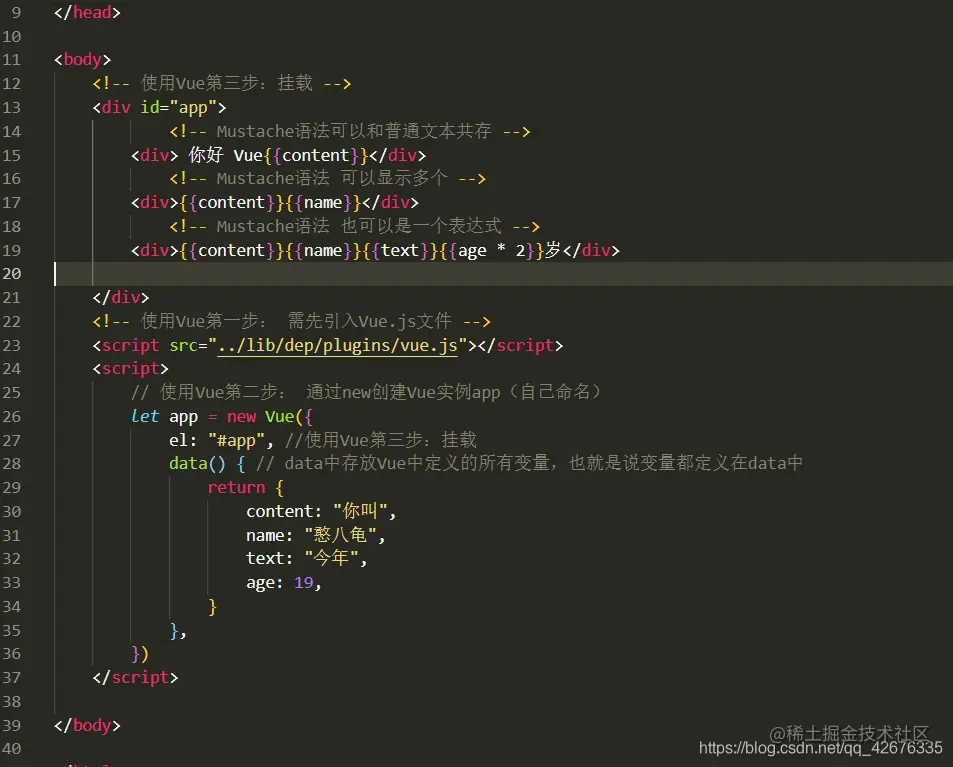Click the opening body tag
The width and height of the screenshot is (953, 767).
click(x=83, y=60)
